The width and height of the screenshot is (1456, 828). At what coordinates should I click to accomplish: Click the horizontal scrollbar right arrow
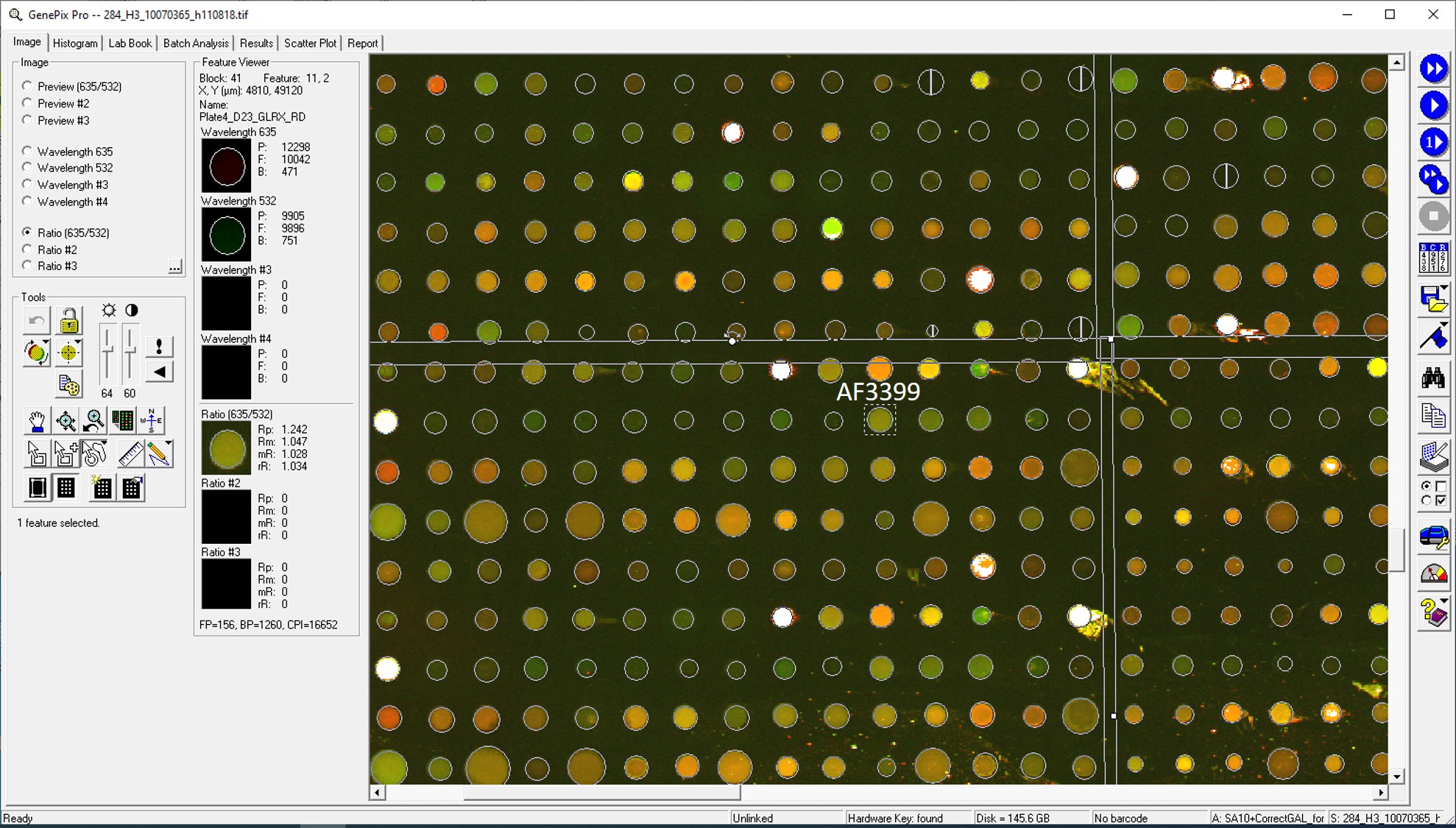pyautogui.click(x=1380, y=793)
